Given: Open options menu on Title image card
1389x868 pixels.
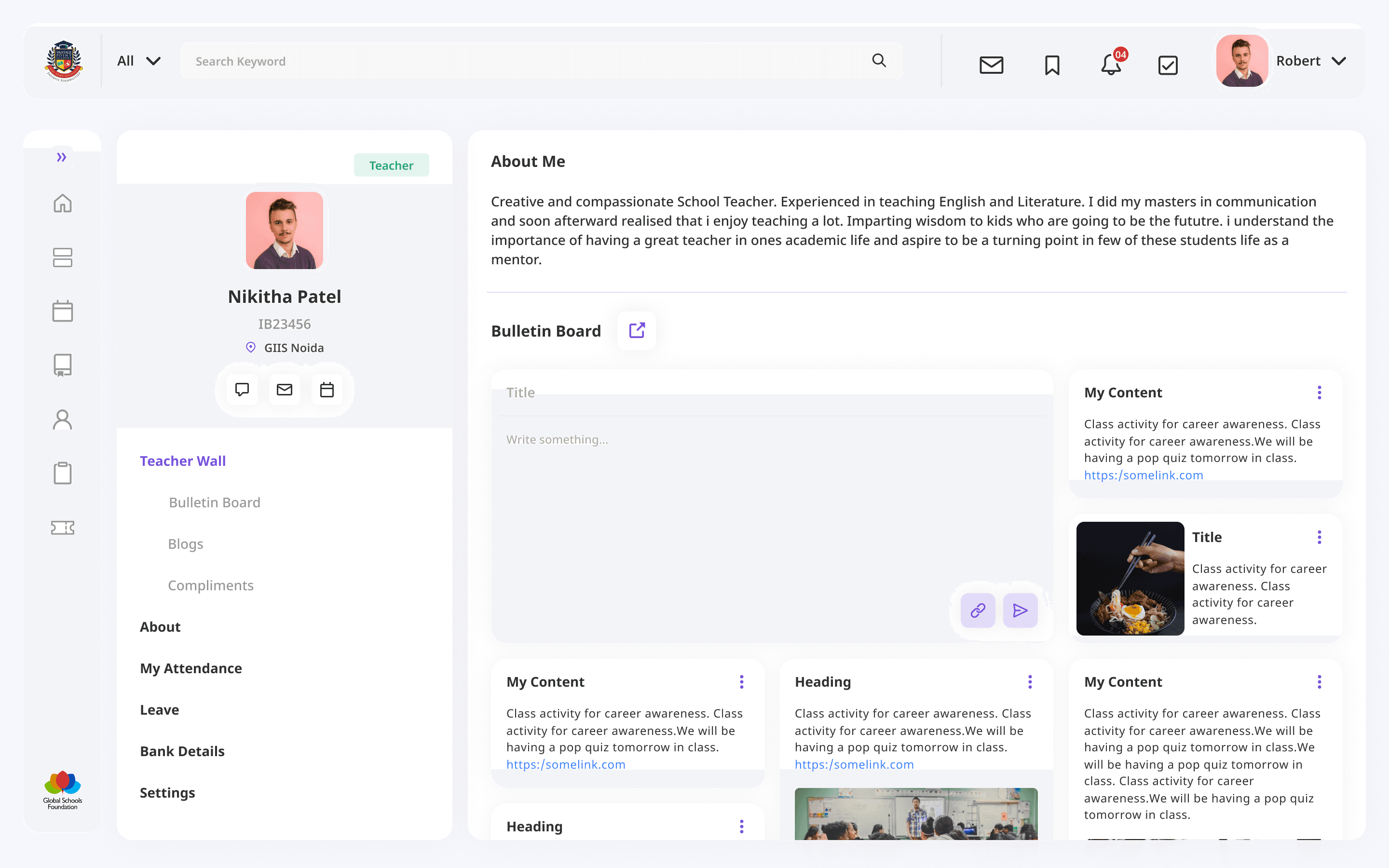Looking at the screenshot, I should pos(1319,537).
